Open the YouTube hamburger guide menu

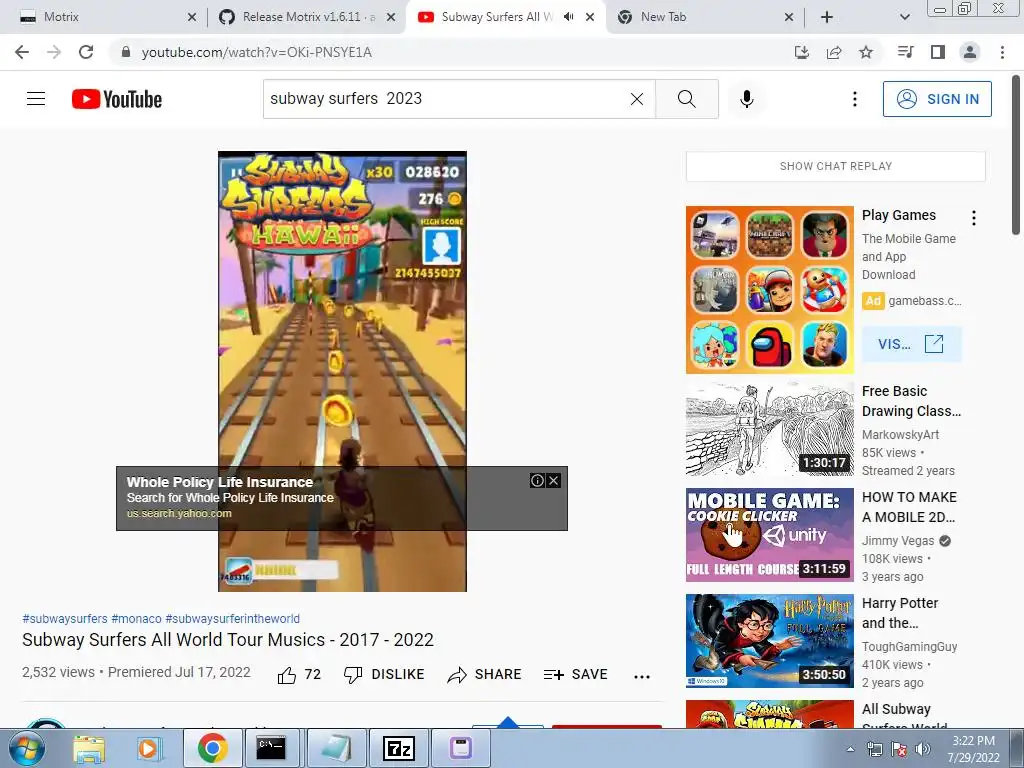[x=36, y=99]
